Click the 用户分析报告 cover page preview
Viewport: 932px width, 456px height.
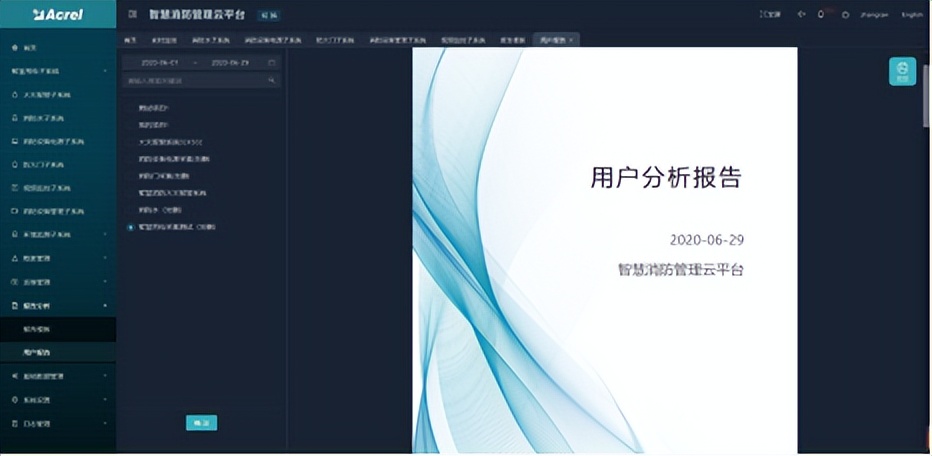coord(604,250)
